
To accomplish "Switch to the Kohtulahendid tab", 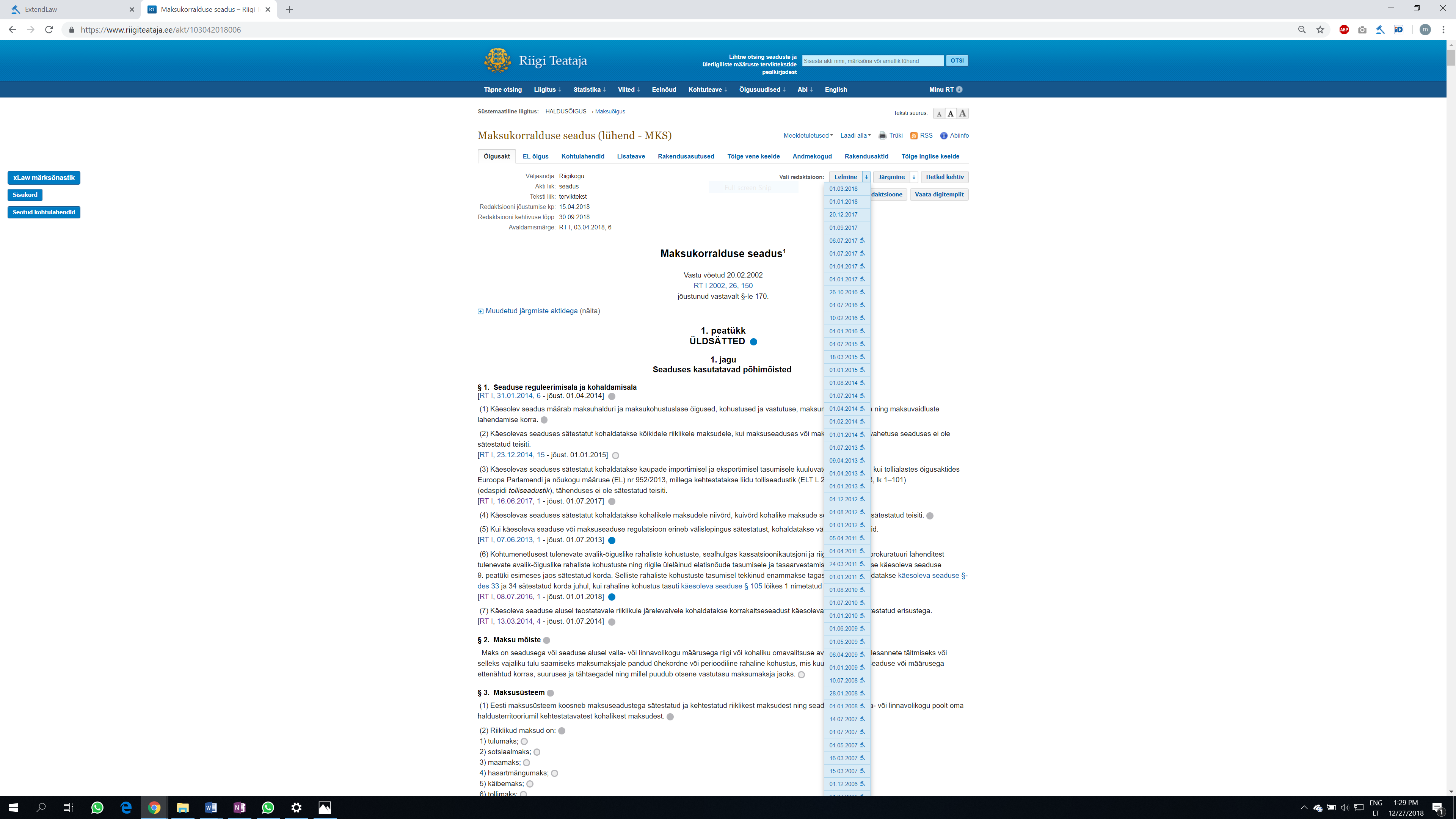I will [x=582, y=157].
